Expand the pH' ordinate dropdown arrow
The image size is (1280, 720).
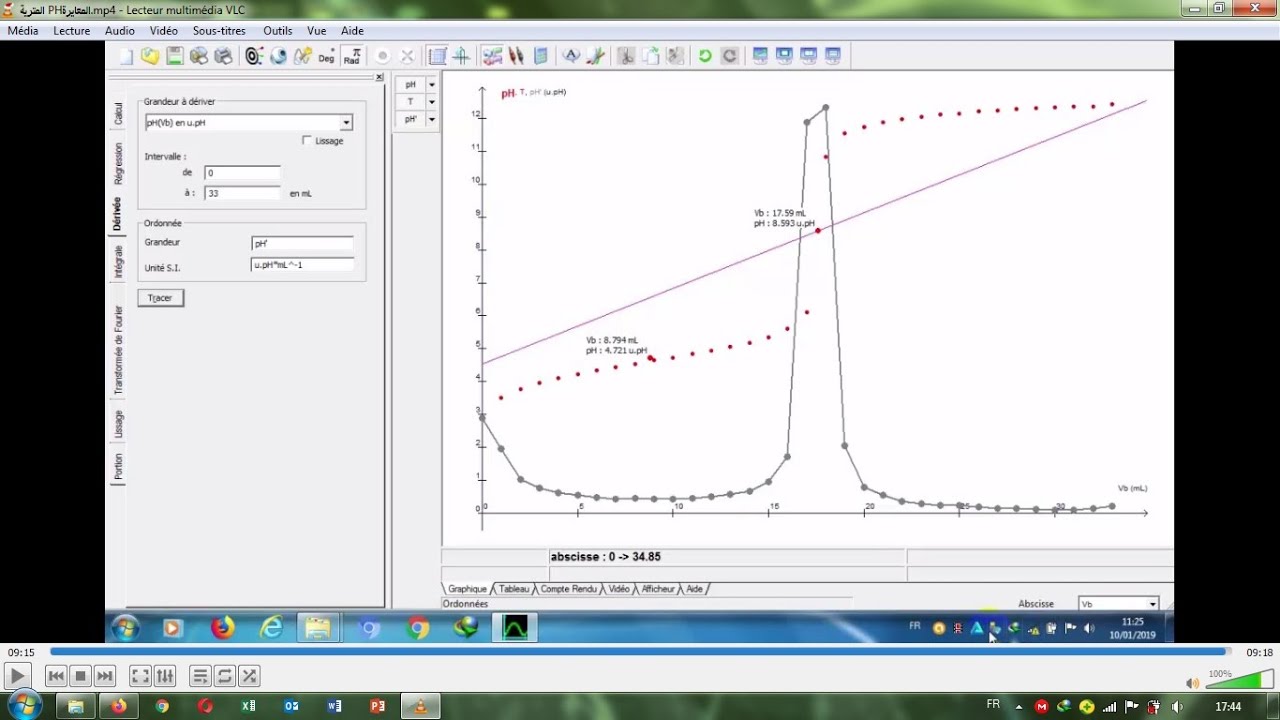click(432, 119)
